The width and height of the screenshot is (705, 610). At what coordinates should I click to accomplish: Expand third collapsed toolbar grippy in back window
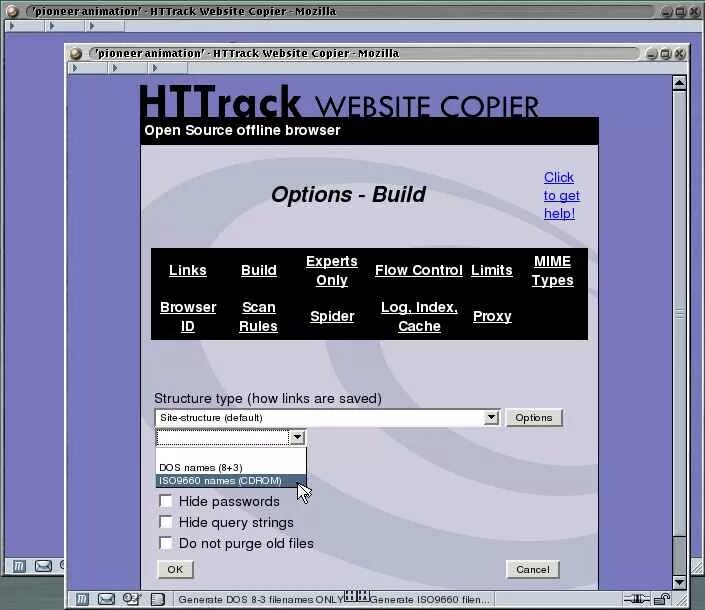92,26
